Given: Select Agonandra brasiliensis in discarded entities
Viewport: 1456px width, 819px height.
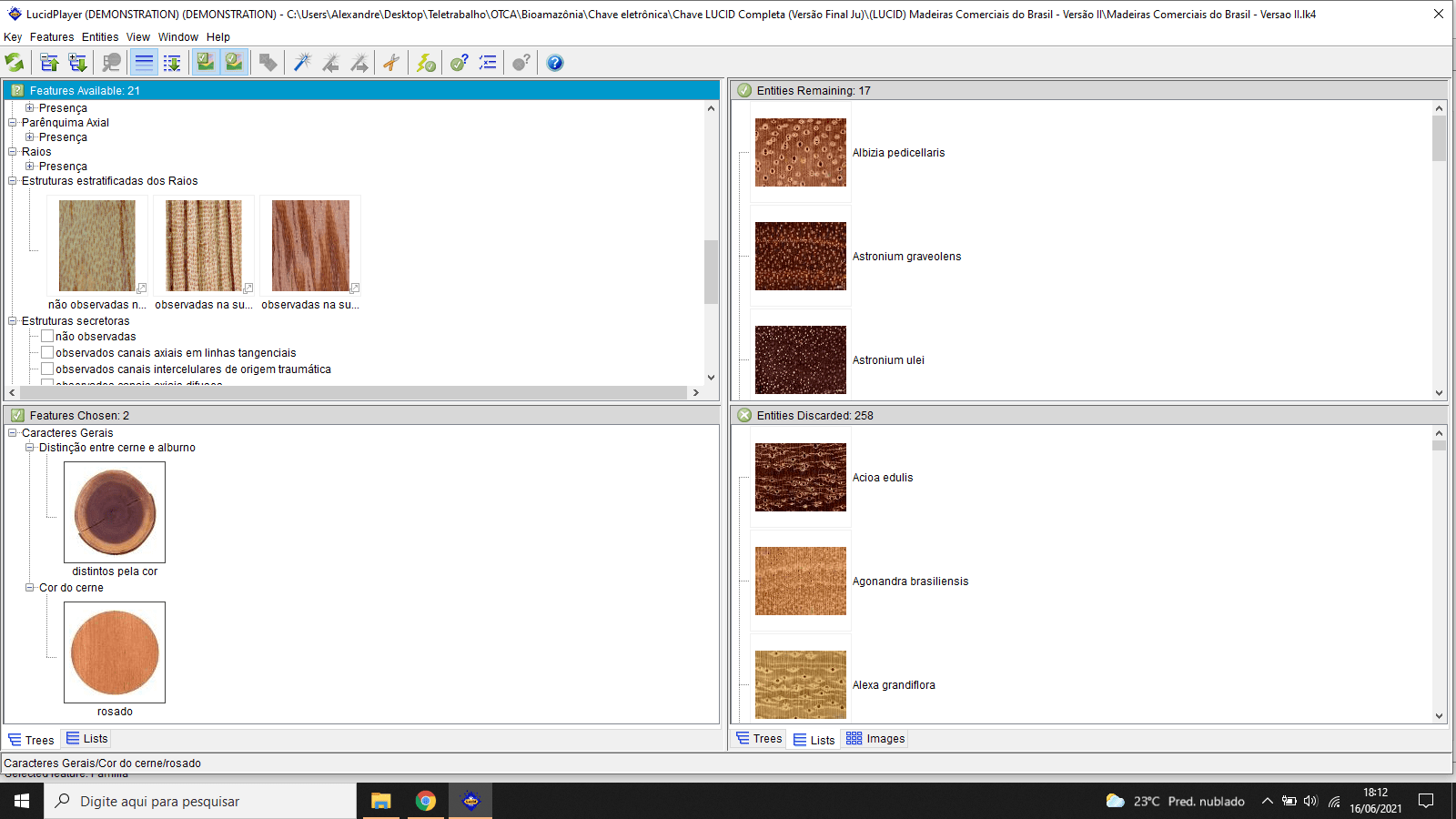Looking at the screenshot, I should click(x=910, y=581).
